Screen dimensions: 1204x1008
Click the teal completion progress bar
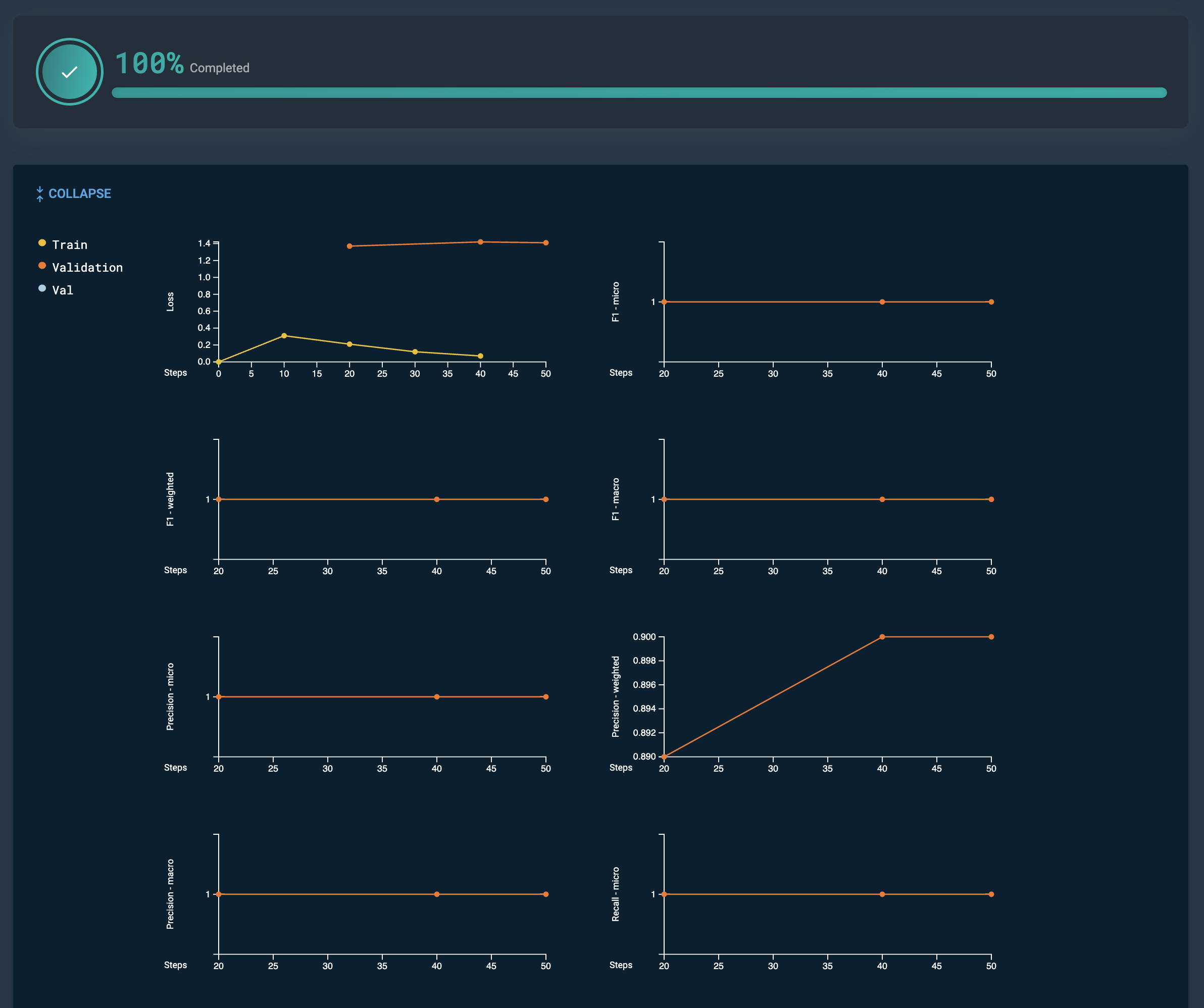(x=639, y=93)
